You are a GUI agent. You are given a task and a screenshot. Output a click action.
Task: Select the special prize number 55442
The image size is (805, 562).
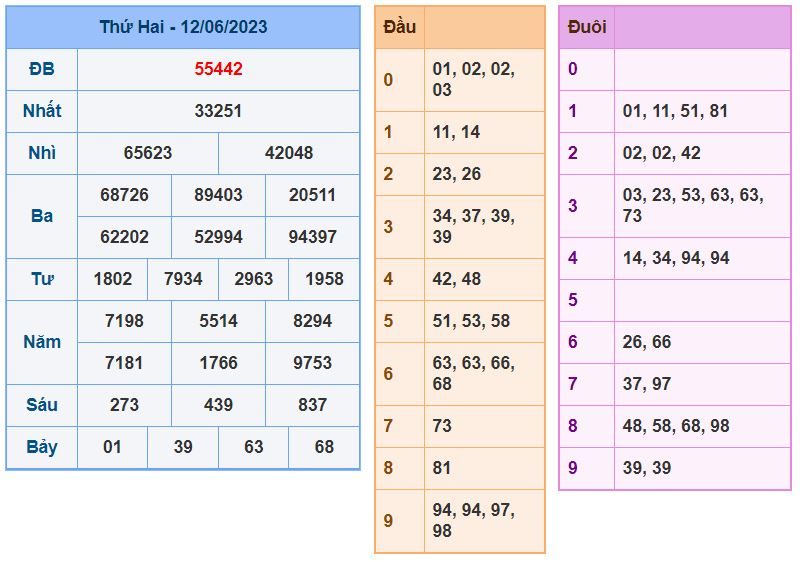218,69
